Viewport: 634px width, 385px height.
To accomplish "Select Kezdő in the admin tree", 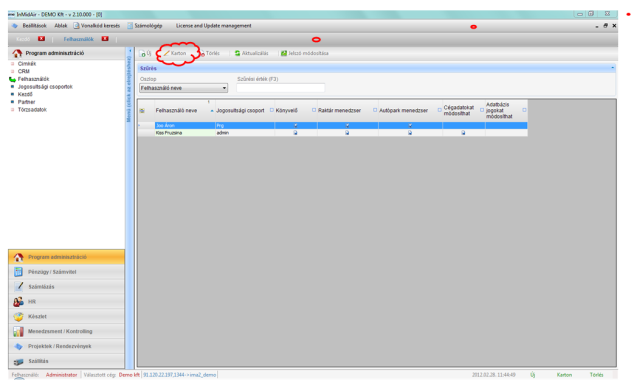I will [x=25, y=94].
